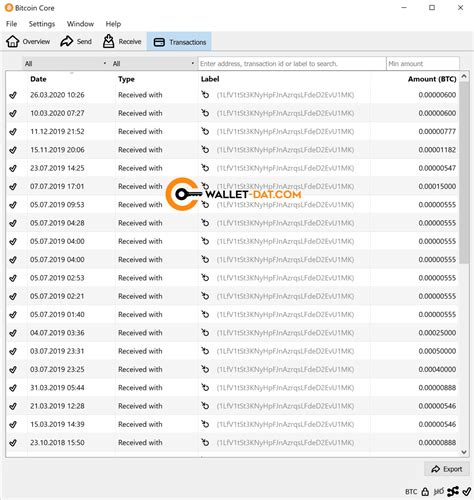474x500 pixels.
Task: Click the received icon in 26.03.2020 10:26 row
Action: pyautogui.click(x=205, y=95)
